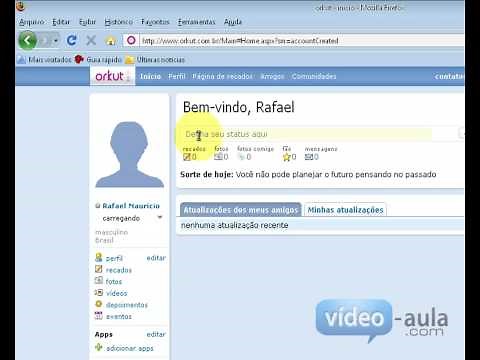Go back with the green back arrow
Image resolution: width=480 pixels, height=360 pixels.
click(x=27, y=41)
